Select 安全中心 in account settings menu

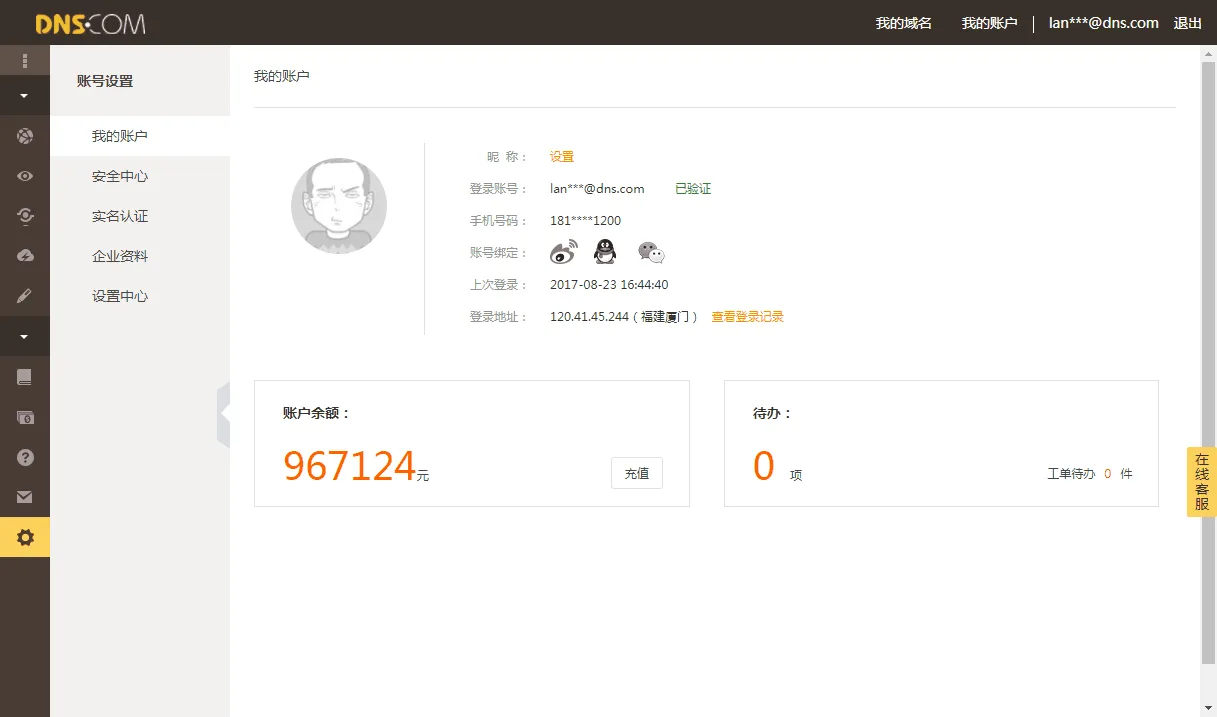pos(120,176)
